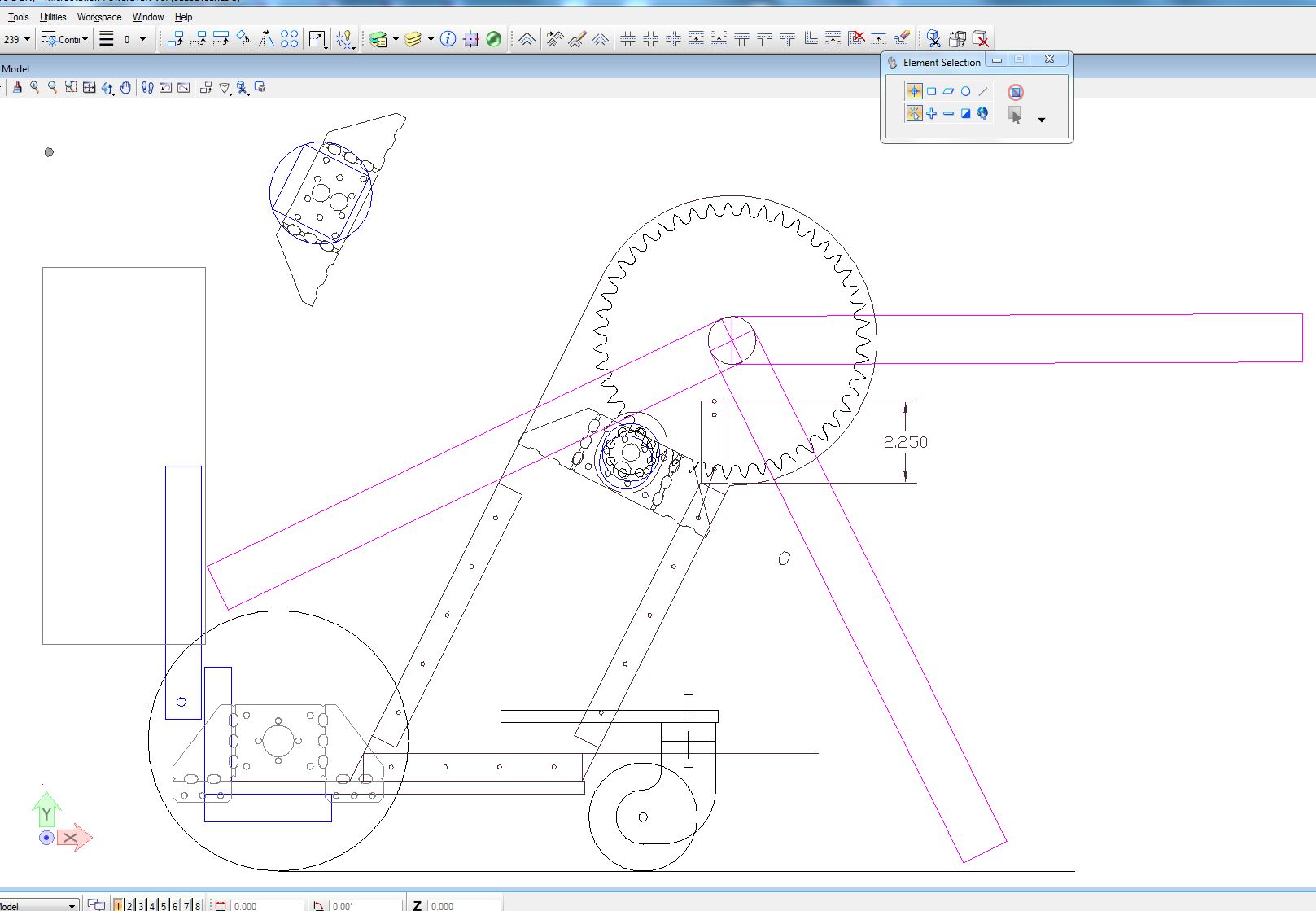Click the Fit View icon
The height and width of the screenshot is (911, 1316).
coord(90,87)
